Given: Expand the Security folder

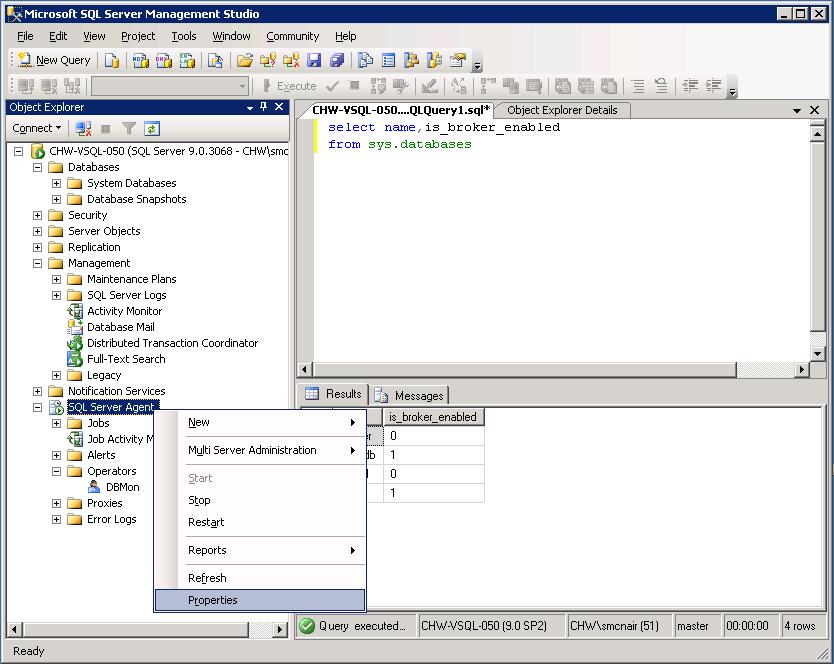Looking at the screenshot, I should pos(38,215).
